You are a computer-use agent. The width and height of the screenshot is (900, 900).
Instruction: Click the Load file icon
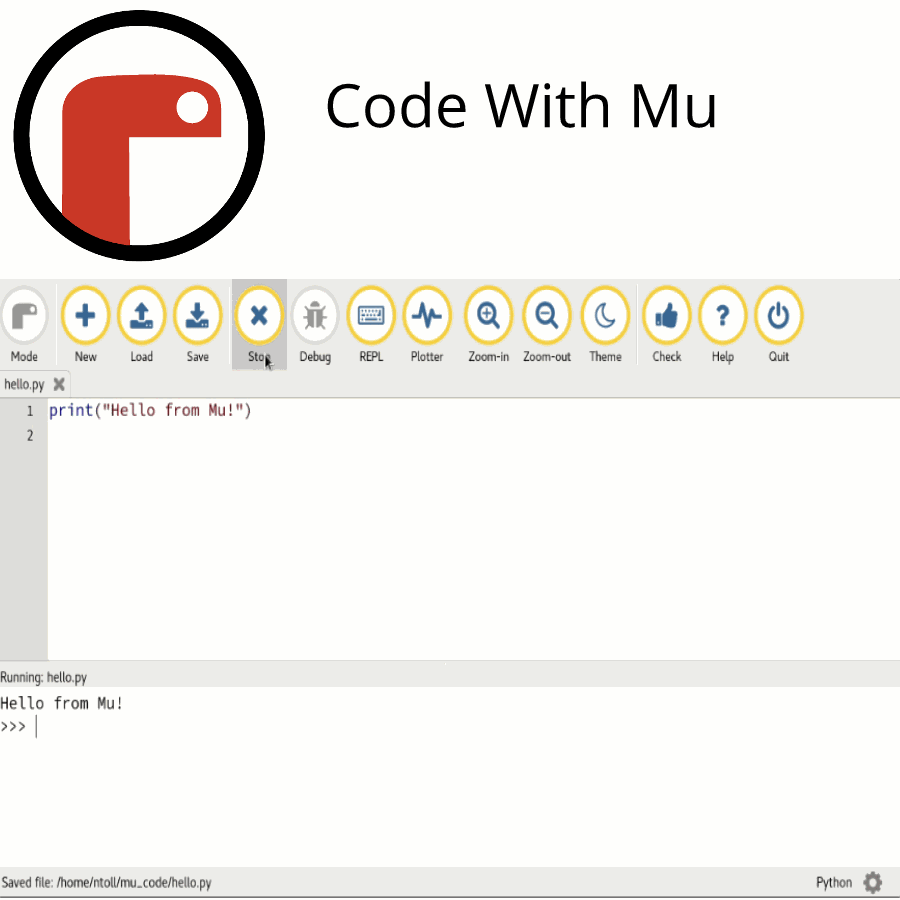142,317
